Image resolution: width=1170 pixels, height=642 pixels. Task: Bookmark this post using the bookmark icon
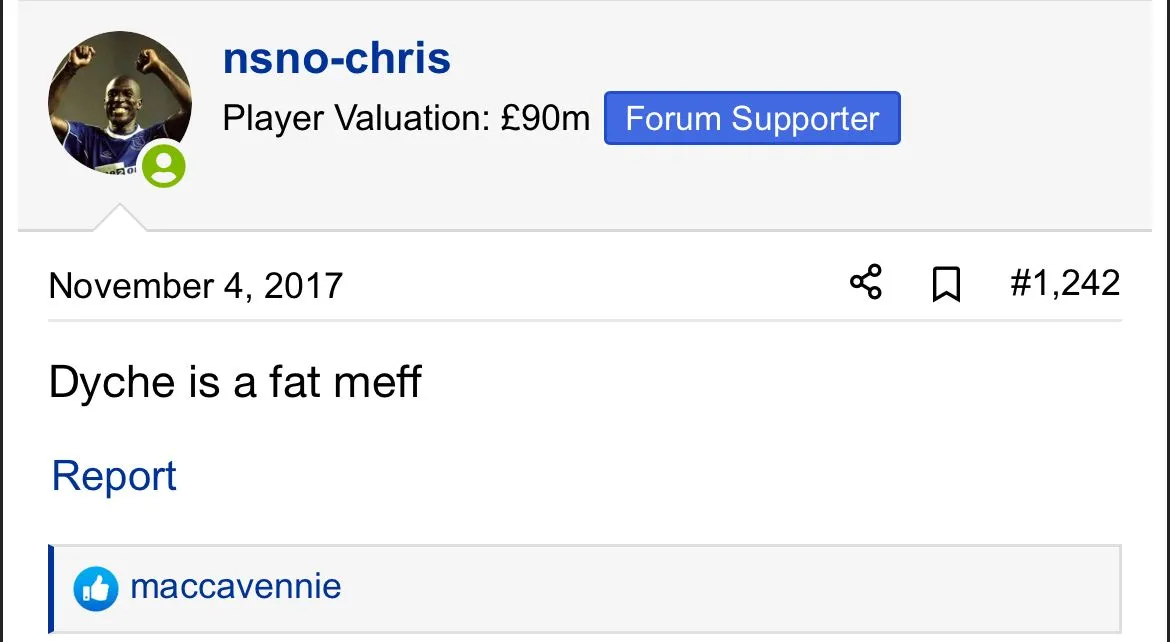945,285
